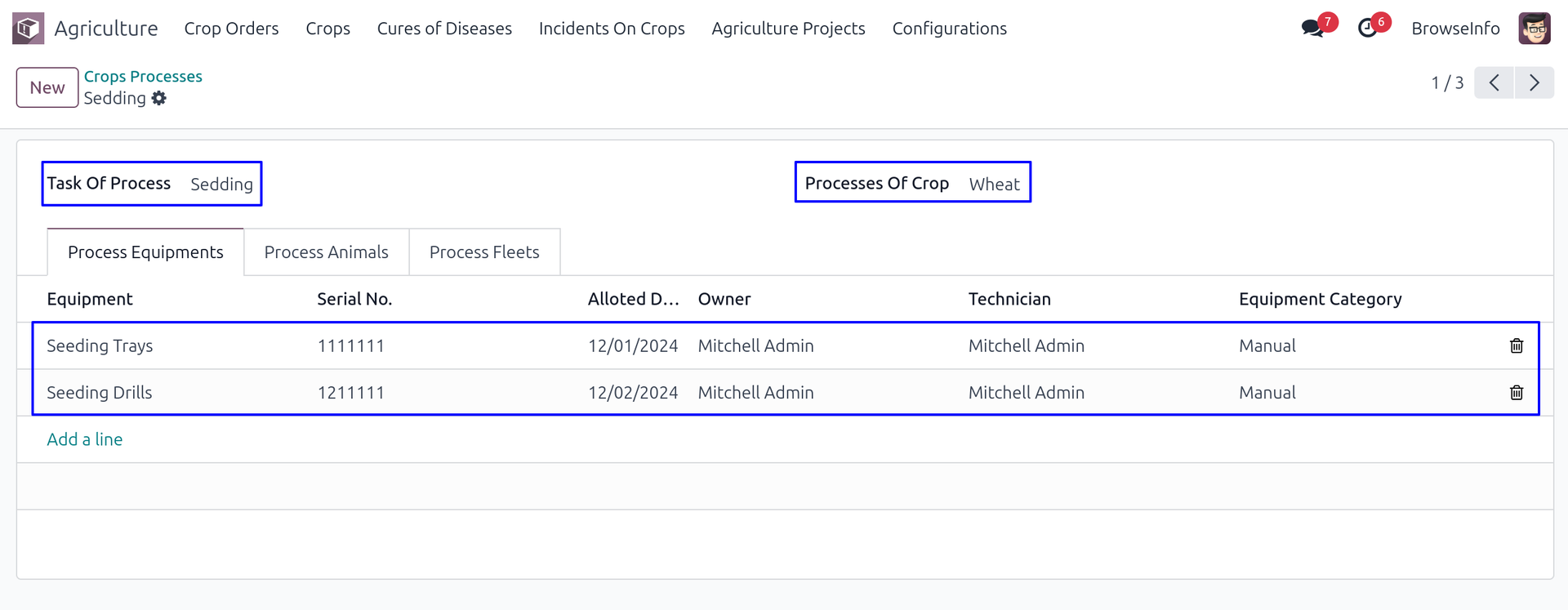Delete the Seeding Trays row
Screen dimensions: 1568x610
1516,345
